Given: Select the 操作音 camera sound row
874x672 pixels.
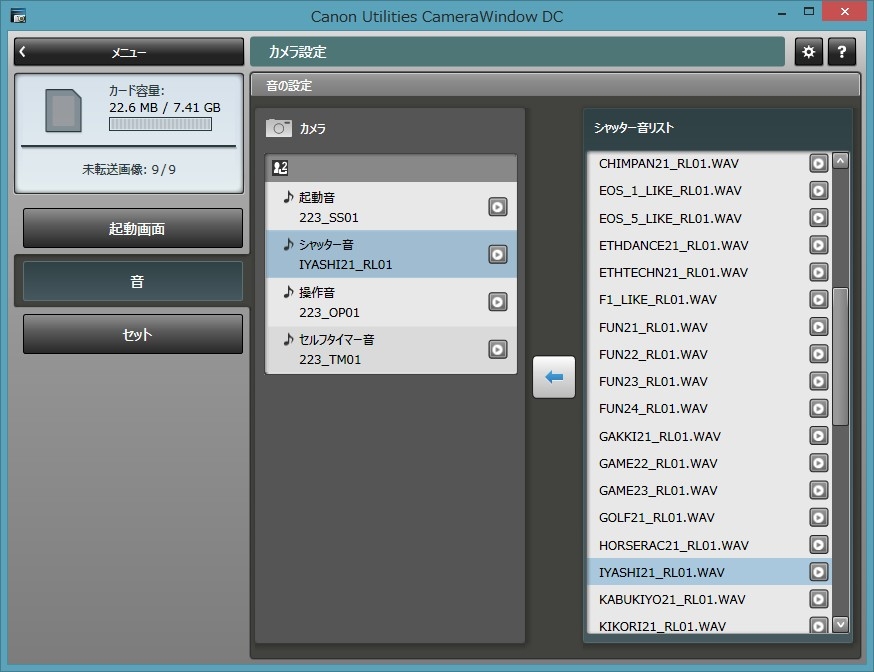Looking at the screenshot, I should tap(391, 302).
